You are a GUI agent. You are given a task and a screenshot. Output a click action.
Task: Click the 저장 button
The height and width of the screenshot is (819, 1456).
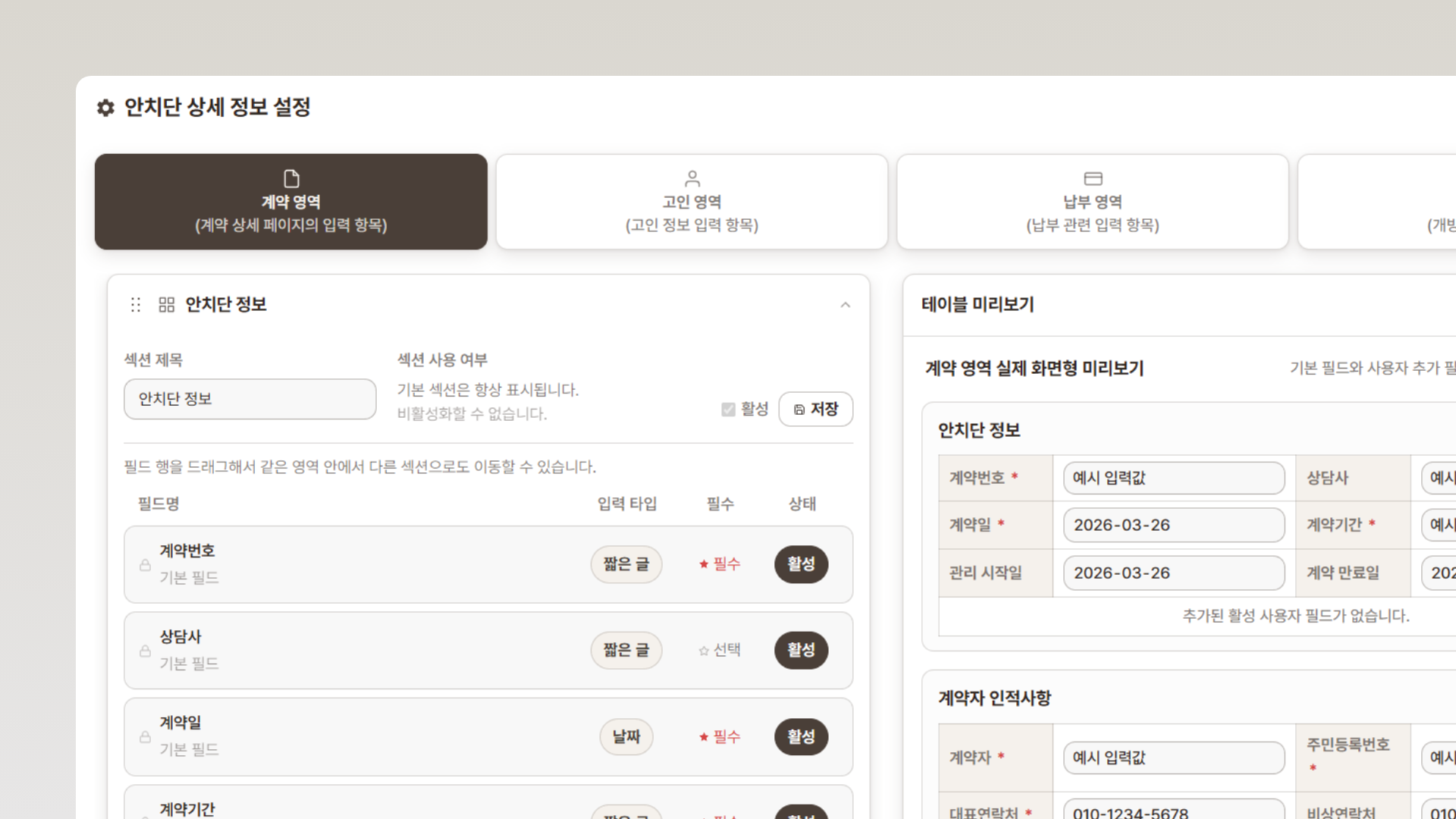click(x=816, y=409)
